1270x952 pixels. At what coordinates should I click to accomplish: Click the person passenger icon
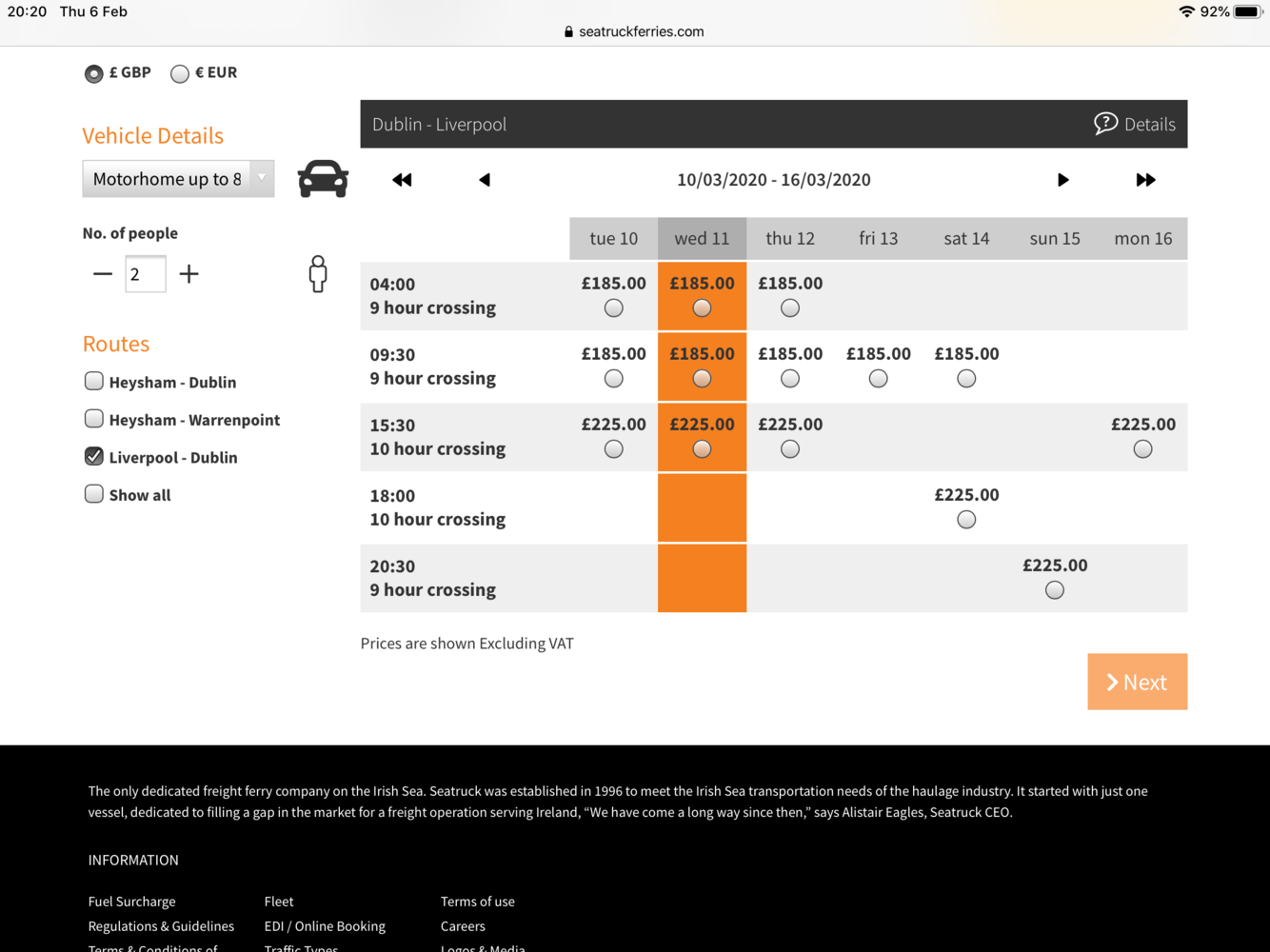click(x=318, y=274)
